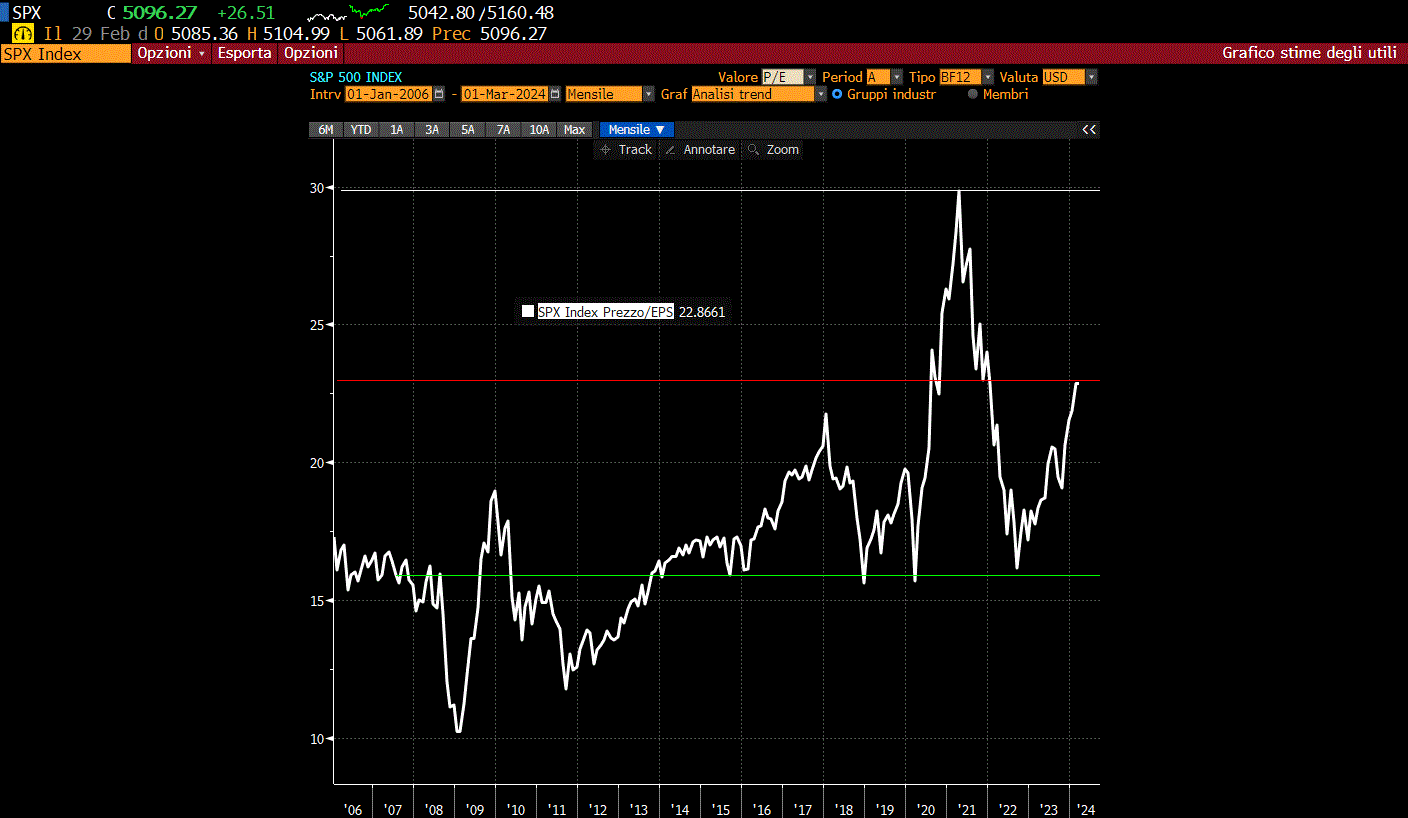
Task: Select the 6M range tab
Action: (x=326, y=130)
